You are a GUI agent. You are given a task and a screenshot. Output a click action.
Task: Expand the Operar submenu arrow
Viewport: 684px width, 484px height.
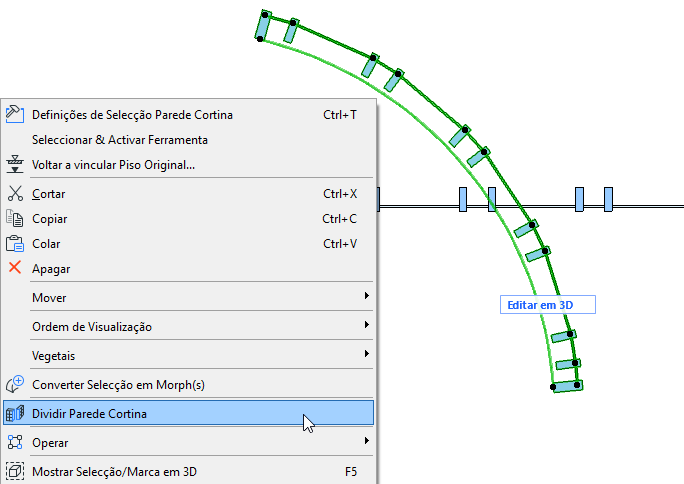367,440
